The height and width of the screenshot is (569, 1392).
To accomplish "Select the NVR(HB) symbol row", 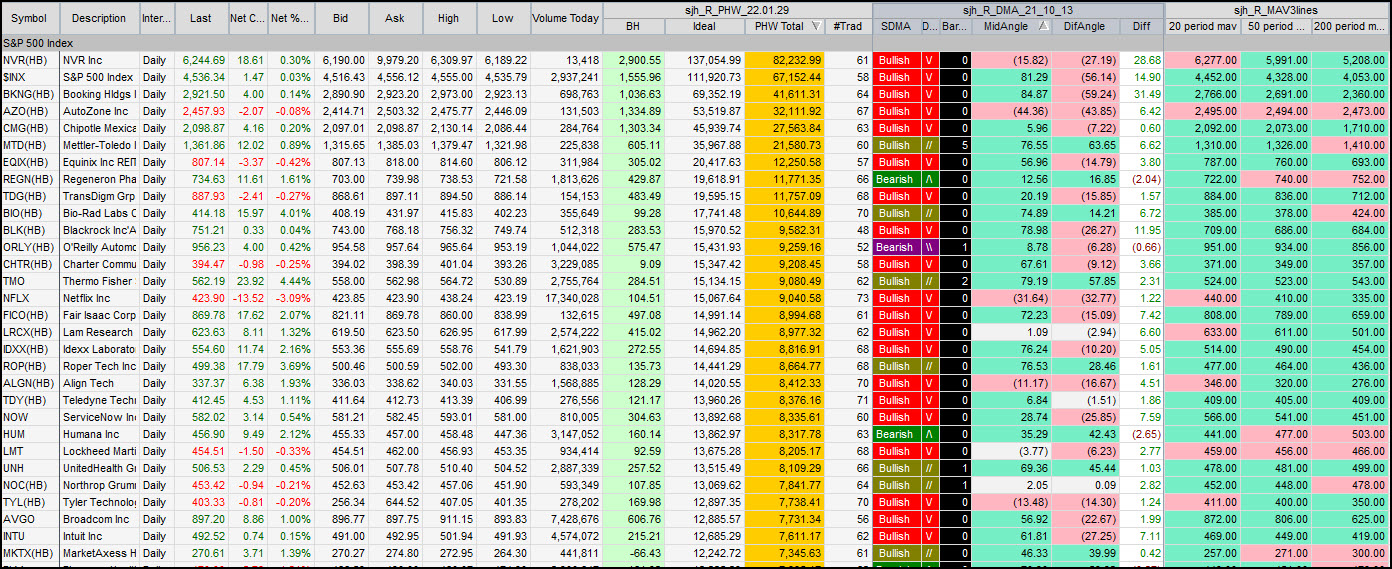I will tap(696, 61).
